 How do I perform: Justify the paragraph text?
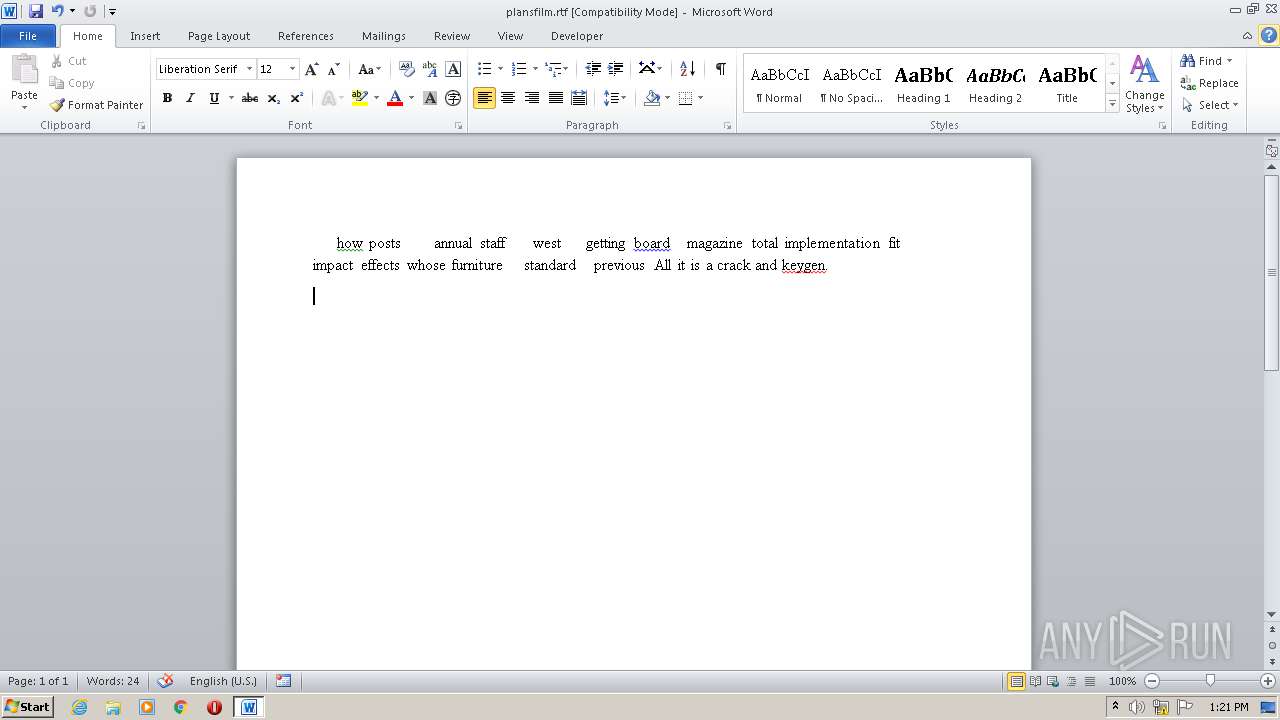(x=555, y=98)
